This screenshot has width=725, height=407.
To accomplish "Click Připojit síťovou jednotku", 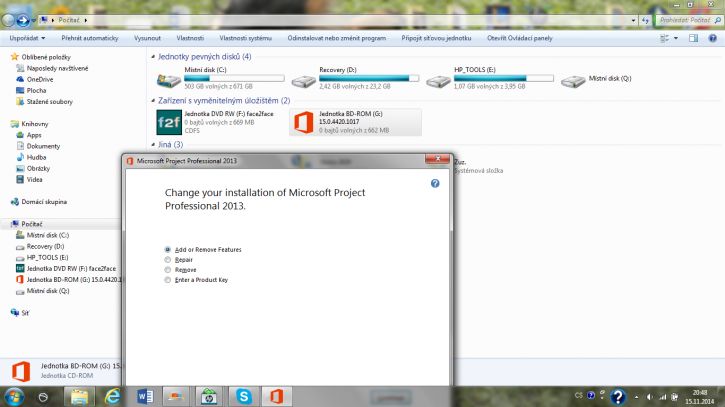I will point(436,38).
